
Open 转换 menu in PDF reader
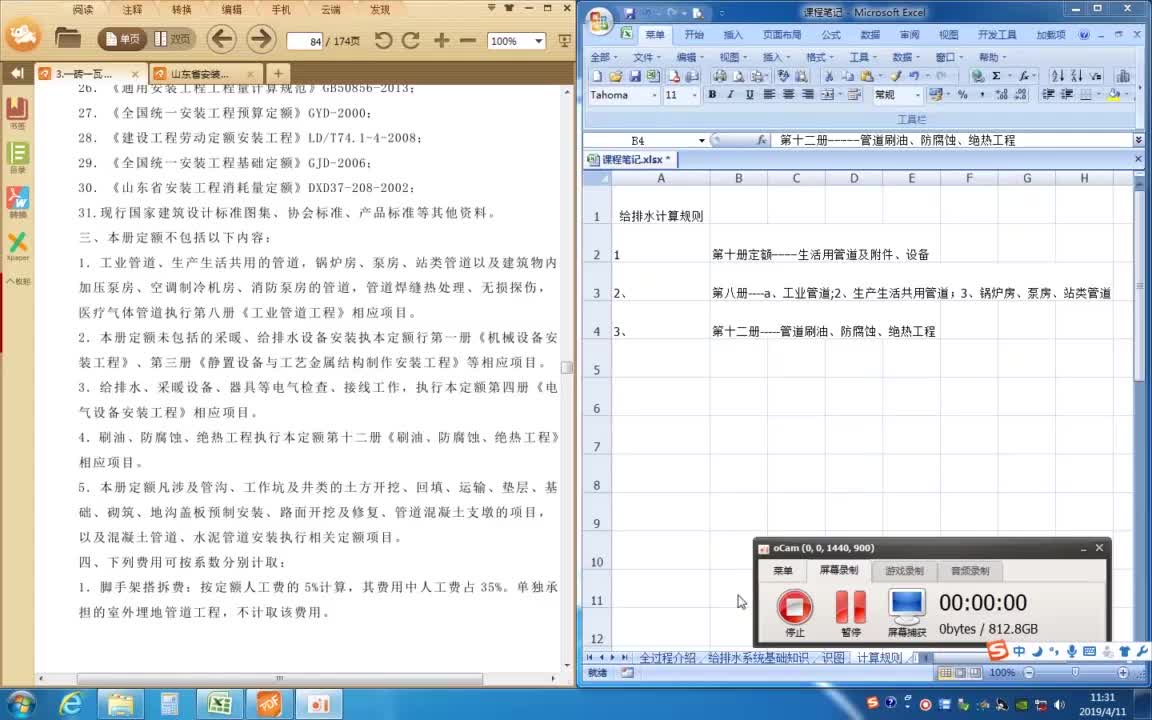pyautogui.click(x=181, y=10)
